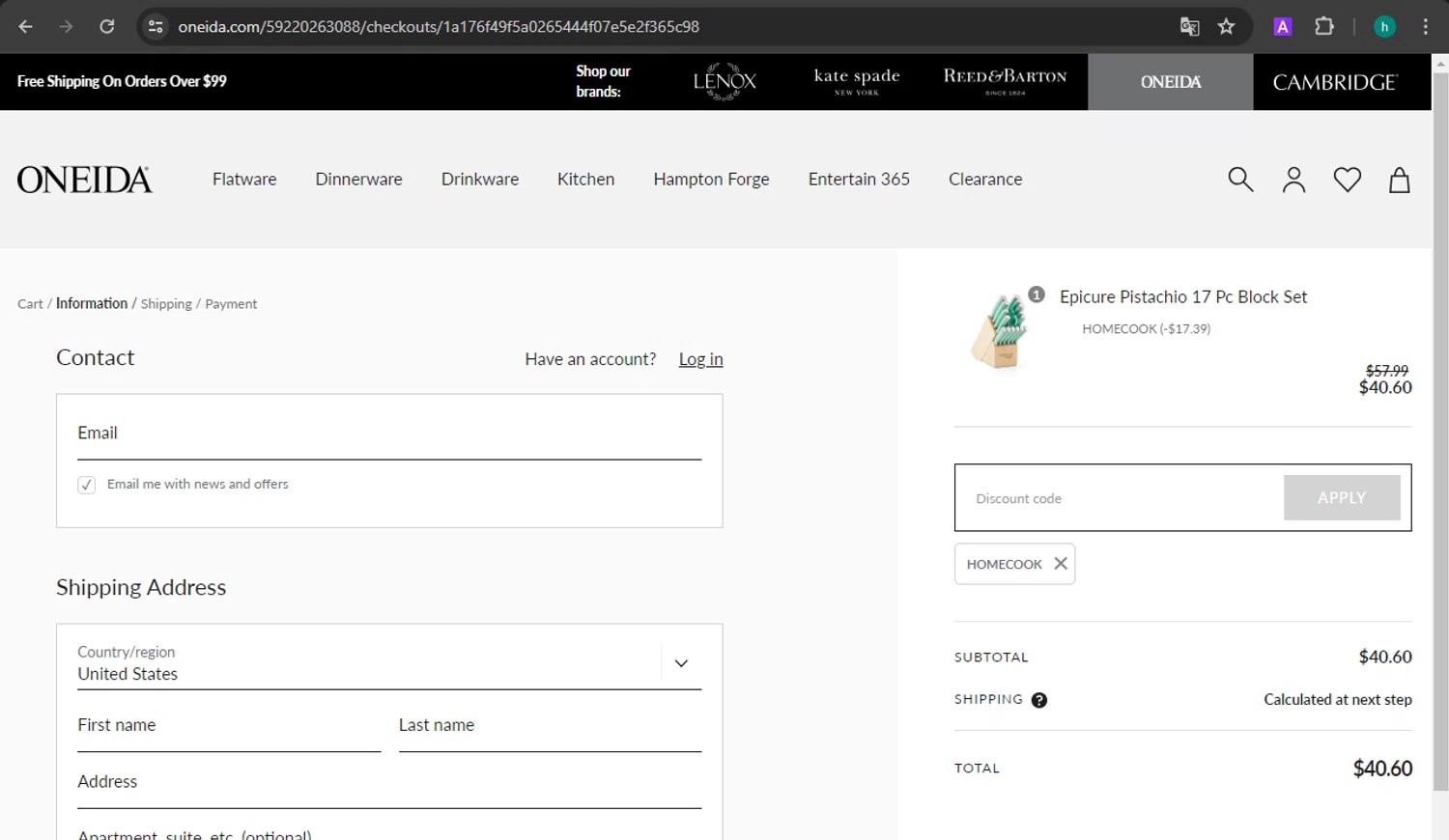Open the wishlist heart icon
Viewport: 1449px width, 840px height.
point(1347,180)
